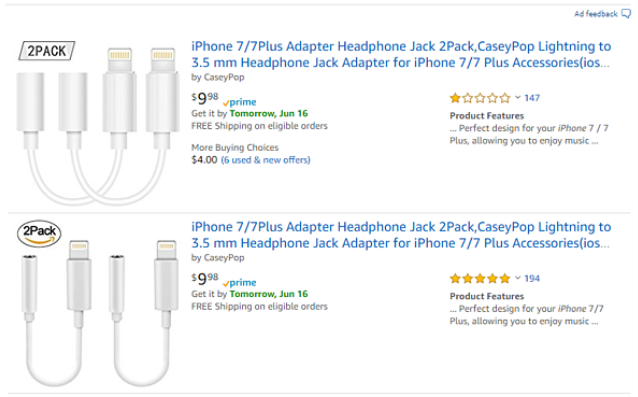Expand rating breakdown arrow next to 147

(x=518, y=97)
